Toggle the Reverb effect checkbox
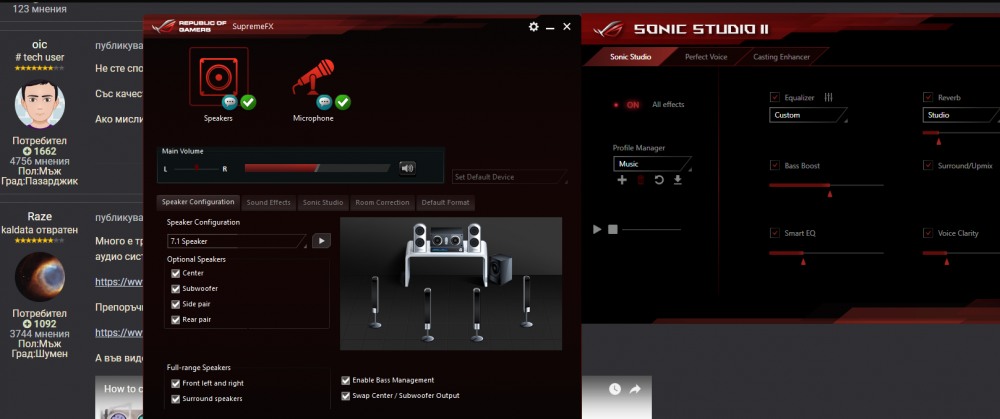Viewport: 1000px width, 419px height. point(928,98)
